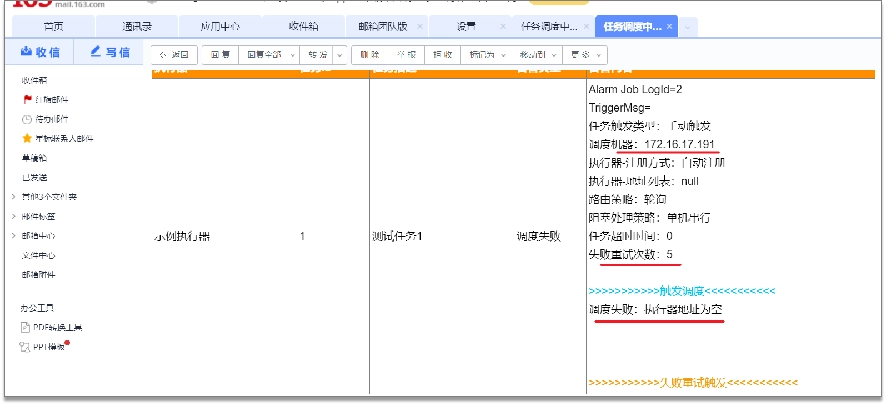The height and width of the screenshot is (407, 888).
Task: Open the 草稿箱 drafts folder
Action: [x=34, y=158]
